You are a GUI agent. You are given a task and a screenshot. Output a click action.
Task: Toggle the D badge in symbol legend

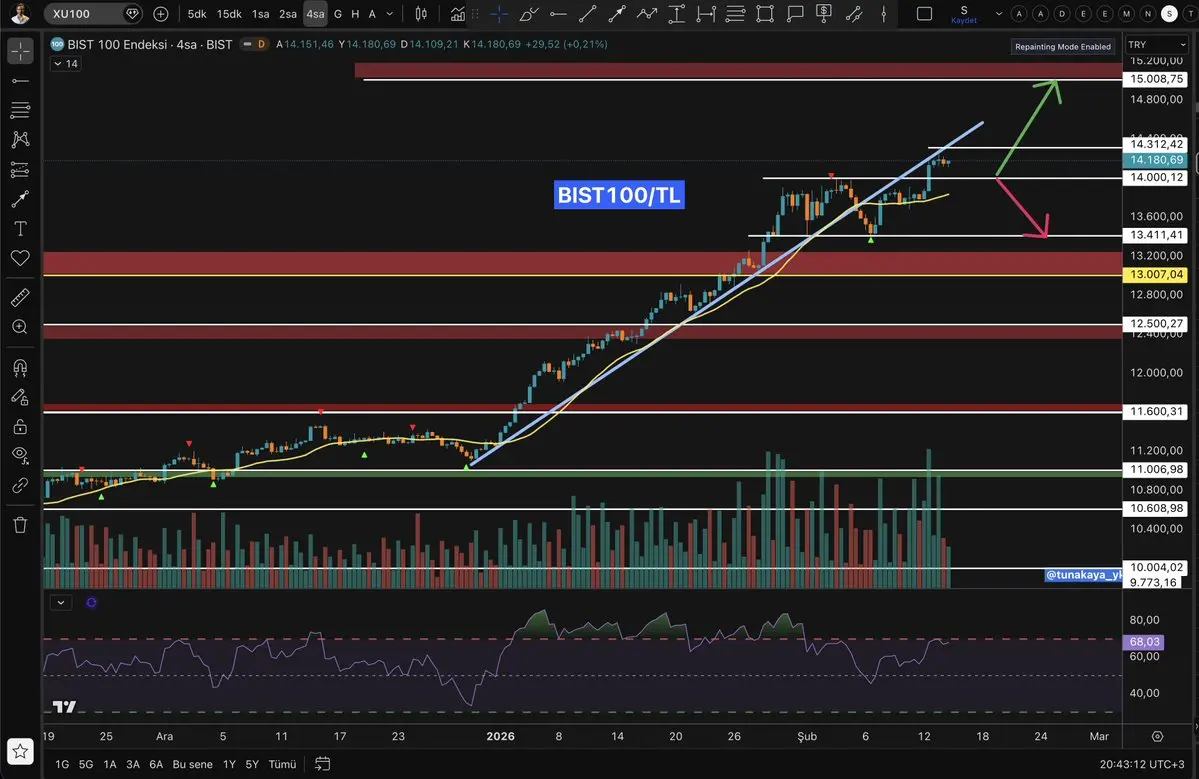click(261, 44)
